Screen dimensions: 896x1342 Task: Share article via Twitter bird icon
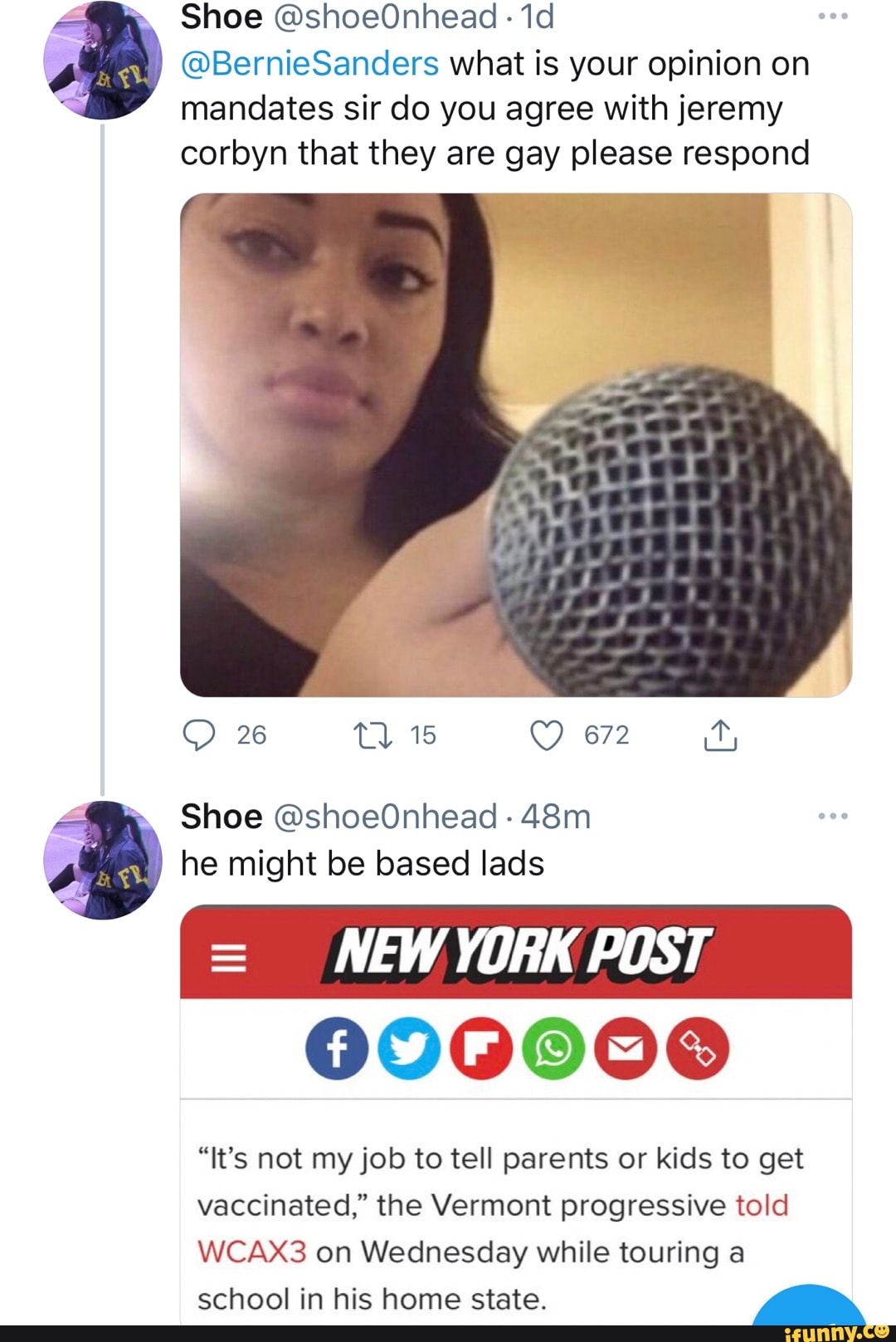click(409, 1048)
